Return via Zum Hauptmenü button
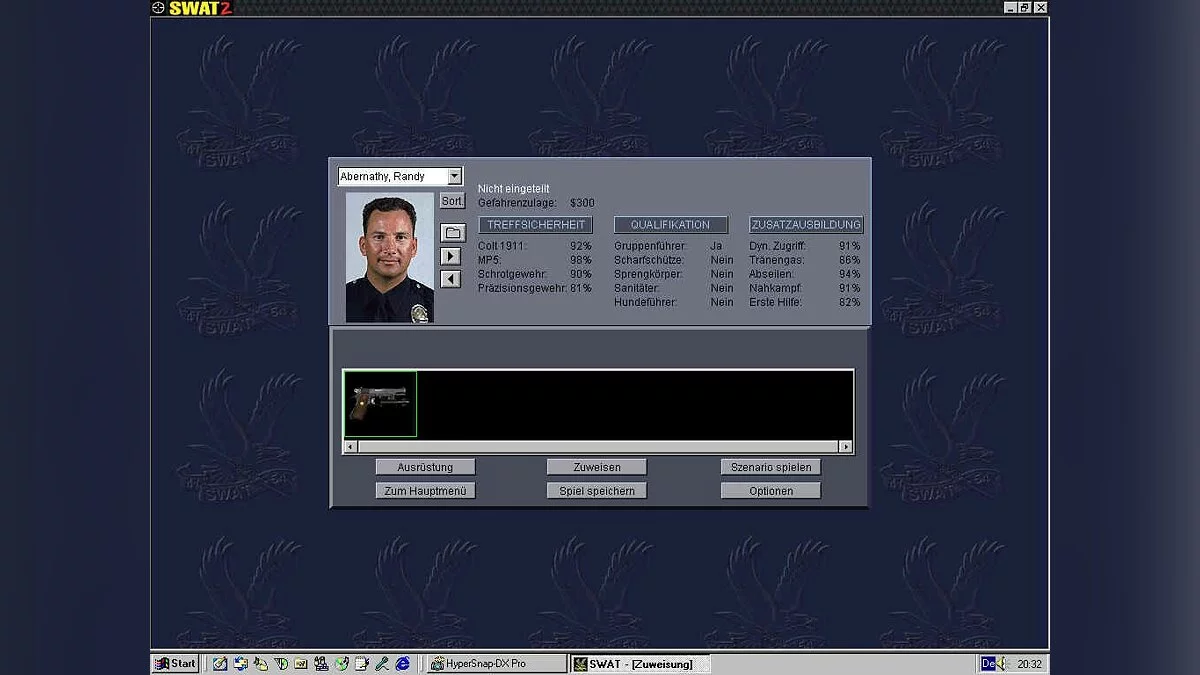 [426, 491]
